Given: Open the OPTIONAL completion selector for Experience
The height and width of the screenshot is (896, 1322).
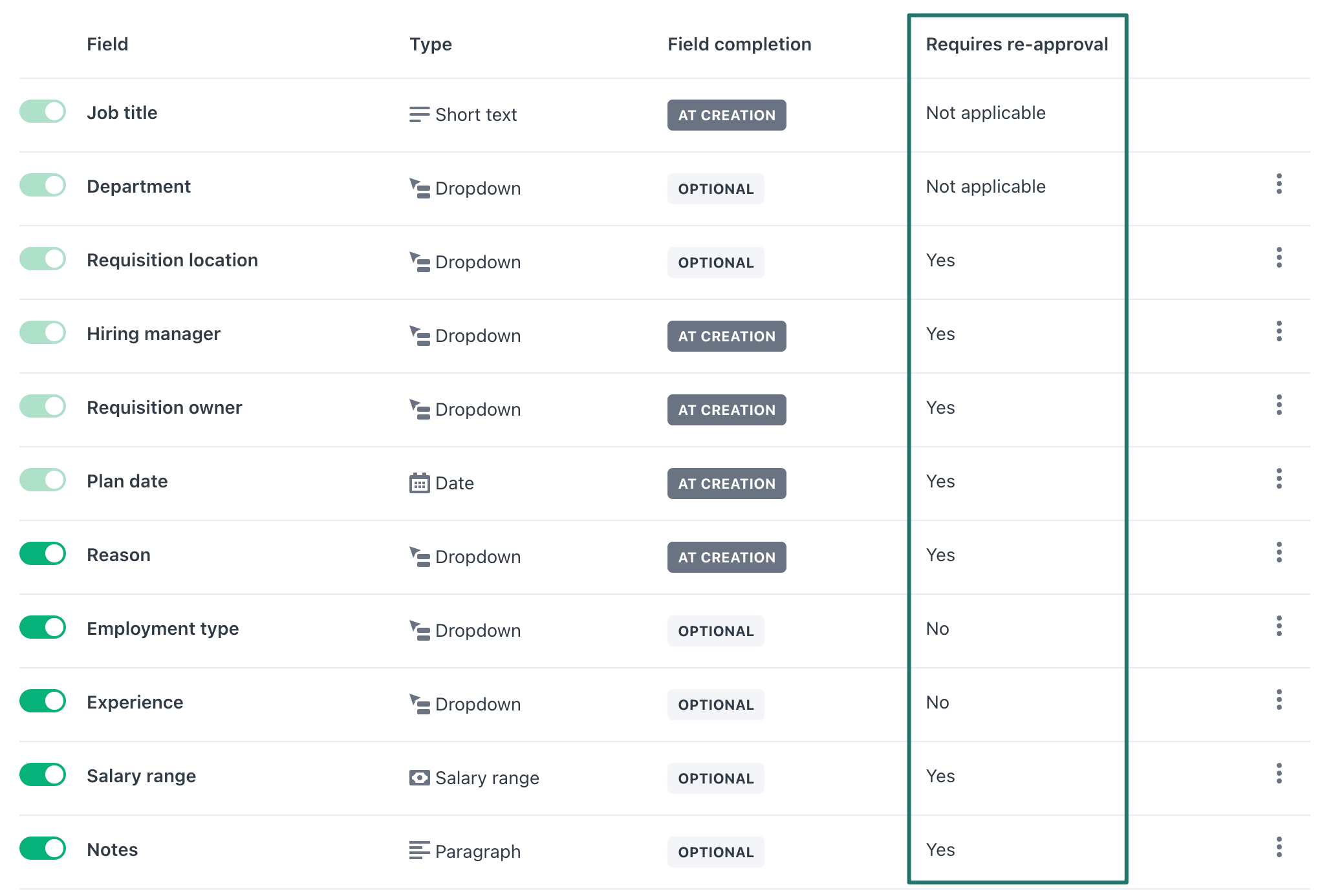Looking at the screenshot, I should click(x=715, y=704).
